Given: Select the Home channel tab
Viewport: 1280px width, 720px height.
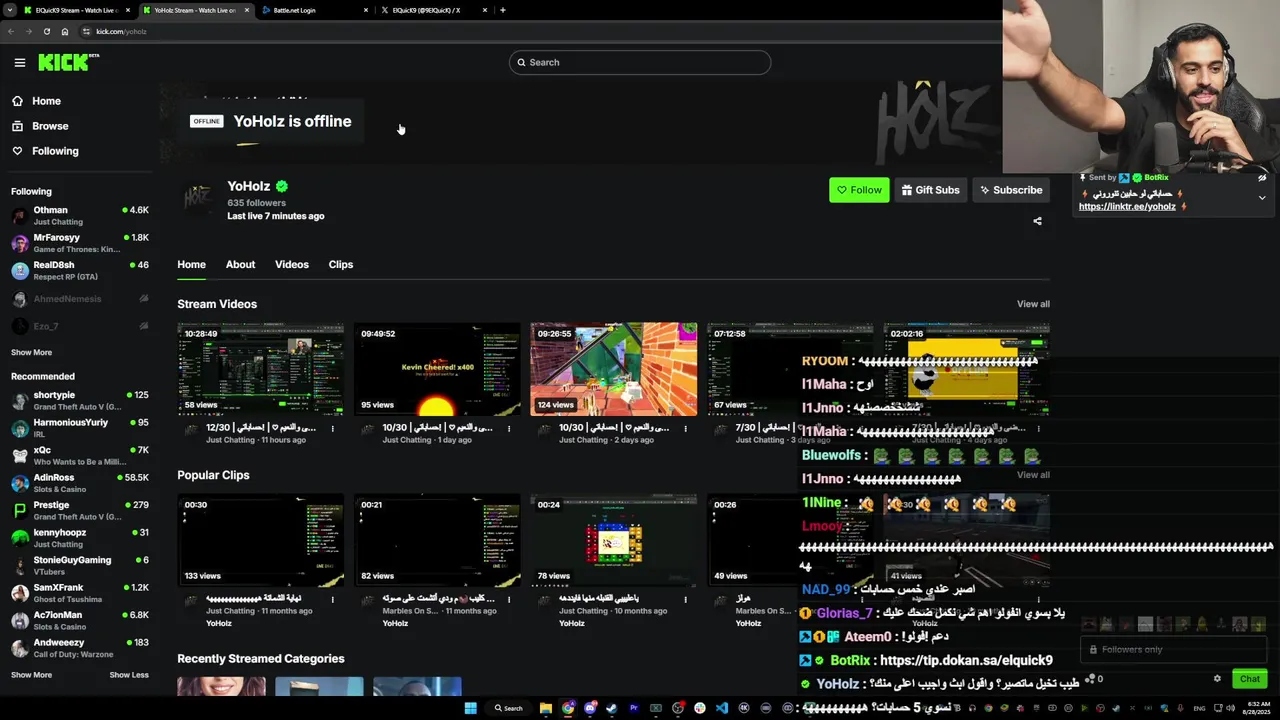Looking at the screenshot, I should pyautogui.click(x=191, y=265).
